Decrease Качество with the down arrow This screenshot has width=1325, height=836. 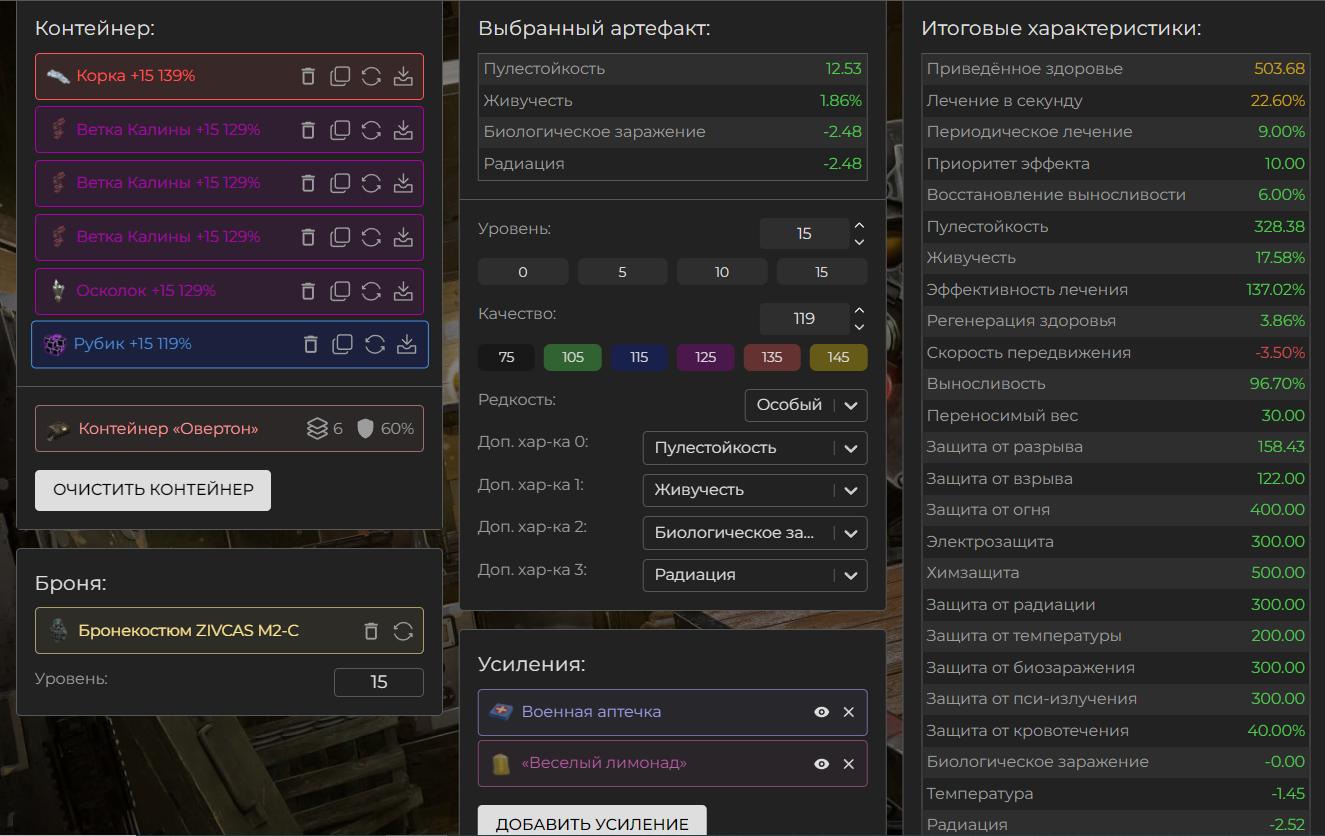click(x=859, y=327)
